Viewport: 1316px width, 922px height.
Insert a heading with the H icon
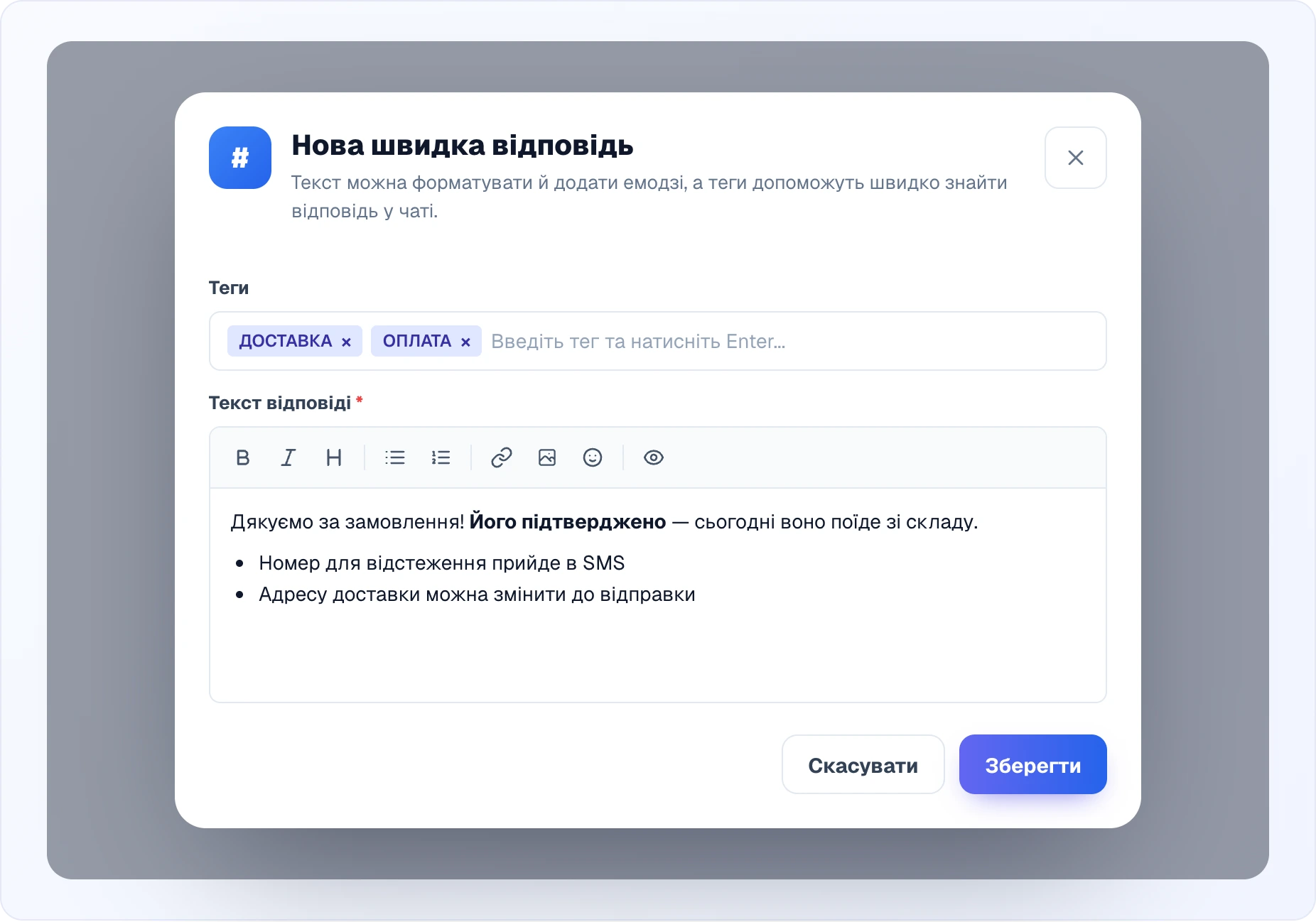tap(333, 457)
